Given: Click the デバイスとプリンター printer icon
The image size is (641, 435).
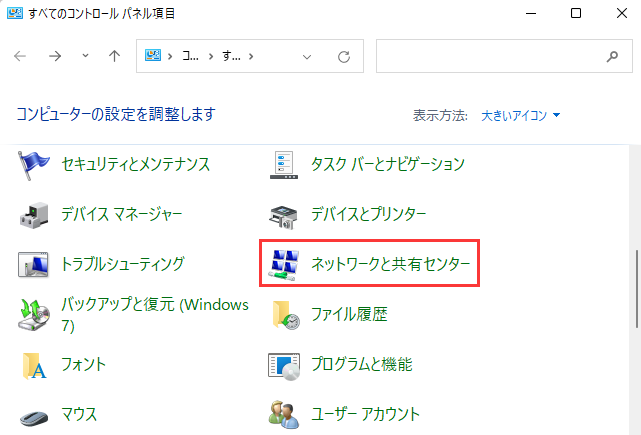Looking at the screenshot, I should [x=284, y=217].
